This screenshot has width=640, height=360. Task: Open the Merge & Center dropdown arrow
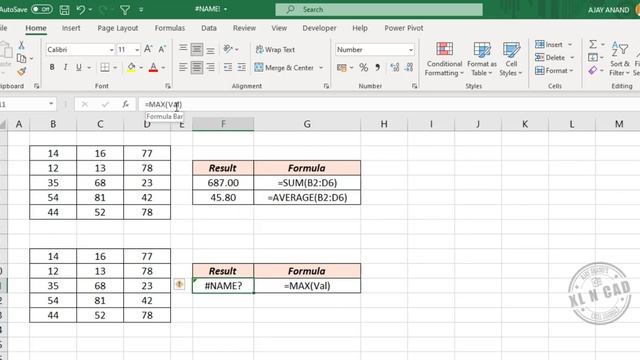click(321, 68)
